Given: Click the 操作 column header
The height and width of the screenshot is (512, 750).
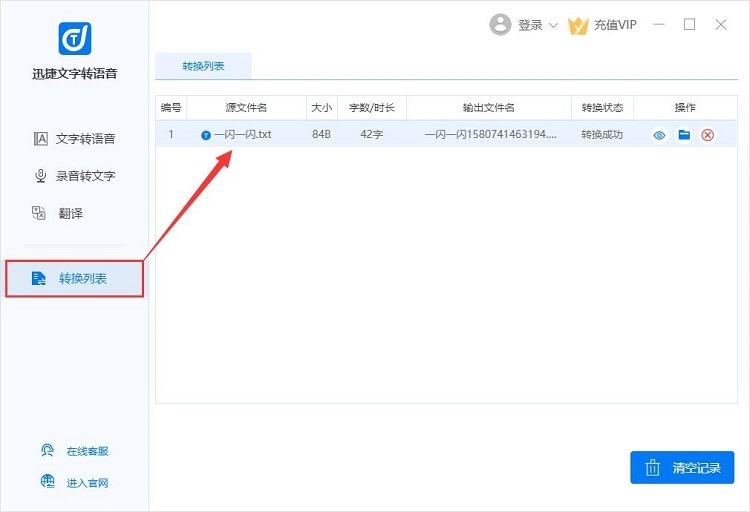Looking at the screenshot, I should pyautogui.click(x=685, y=108).
